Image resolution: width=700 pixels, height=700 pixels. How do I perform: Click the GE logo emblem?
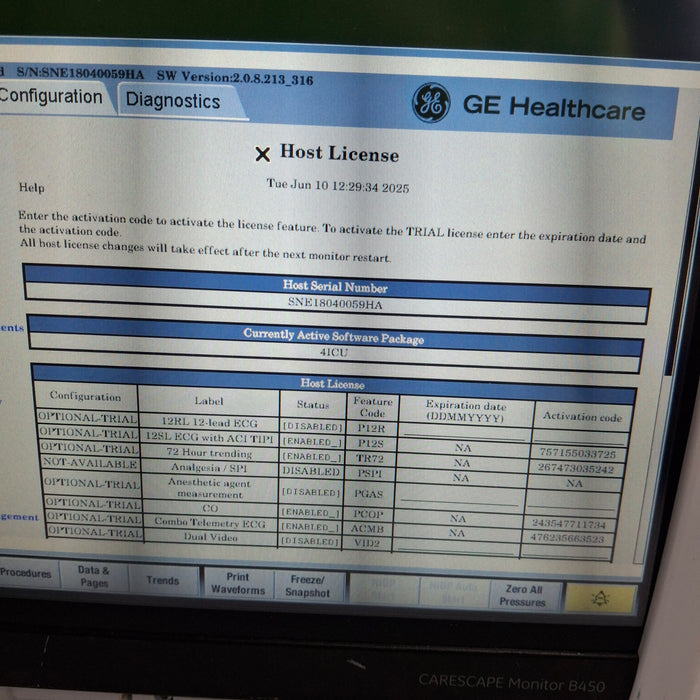point(431,102)
